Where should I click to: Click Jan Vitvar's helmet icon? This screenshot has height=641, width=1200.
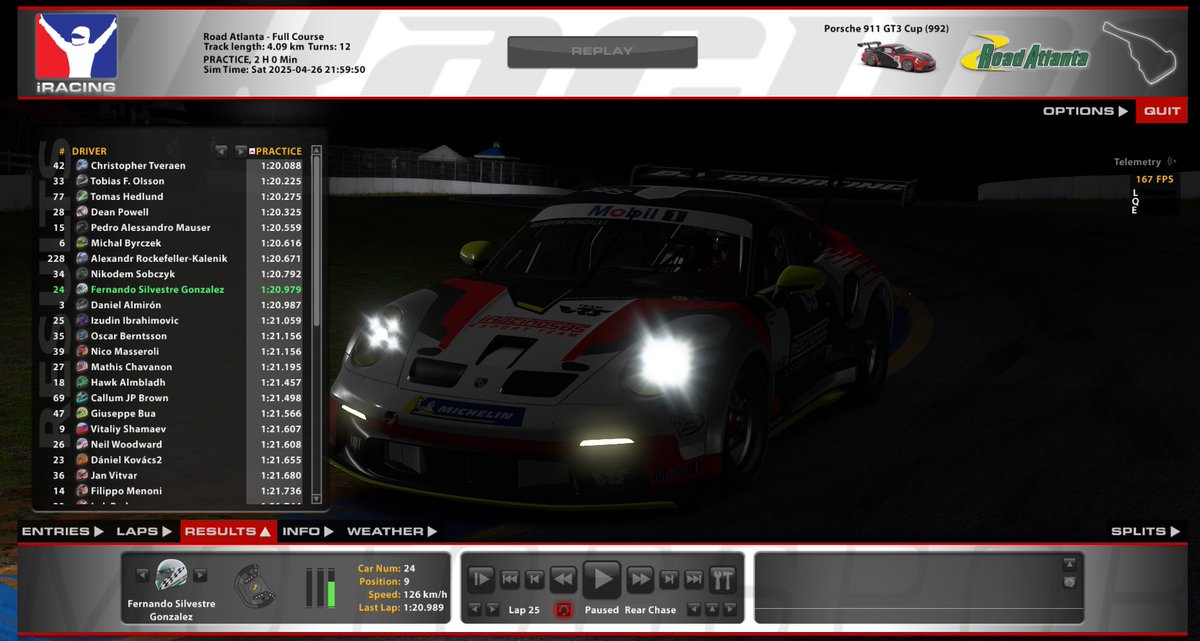pyautogui.click(x=82, y=475)
